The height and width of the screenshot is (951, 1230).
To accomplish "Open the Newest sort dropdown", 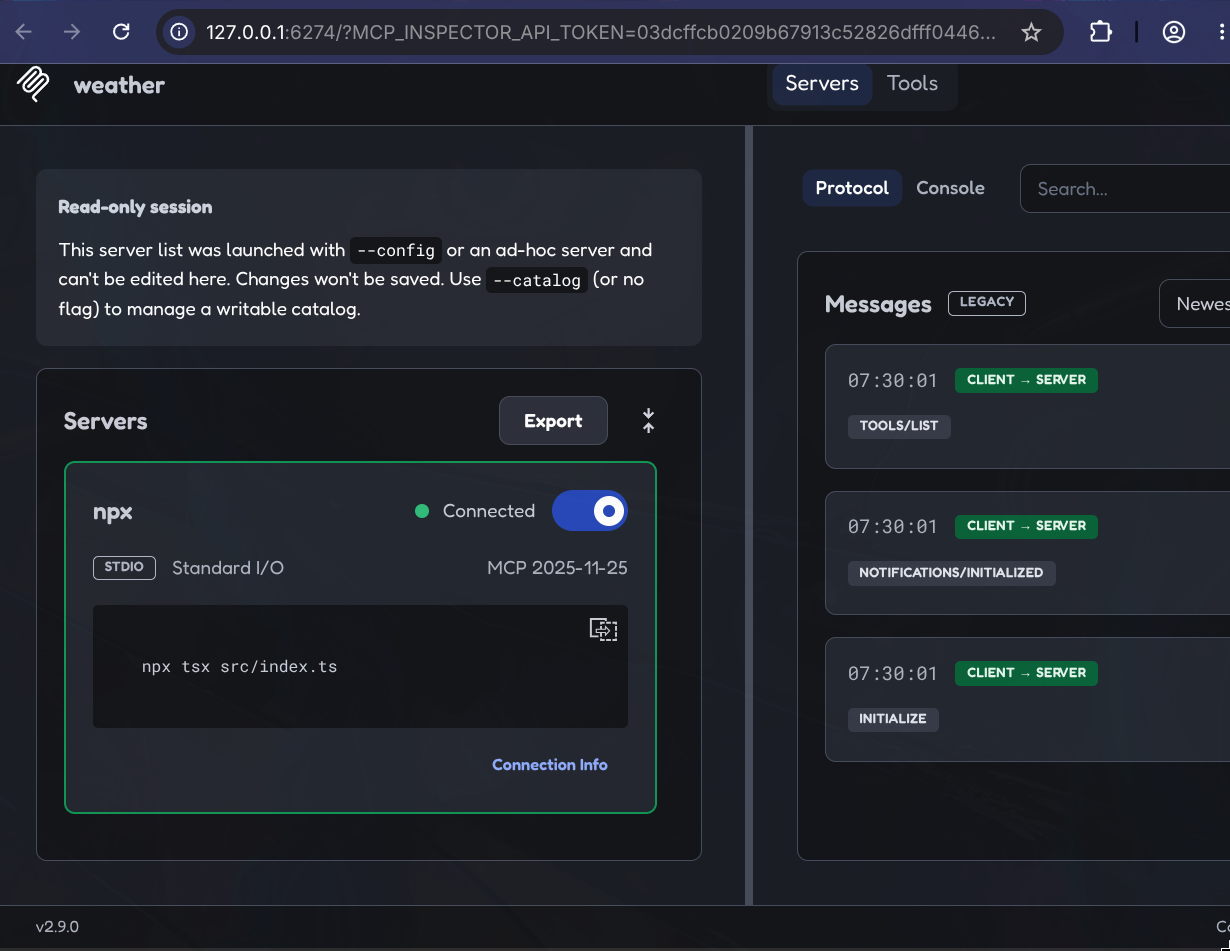I will click(x=1195, y=304).
